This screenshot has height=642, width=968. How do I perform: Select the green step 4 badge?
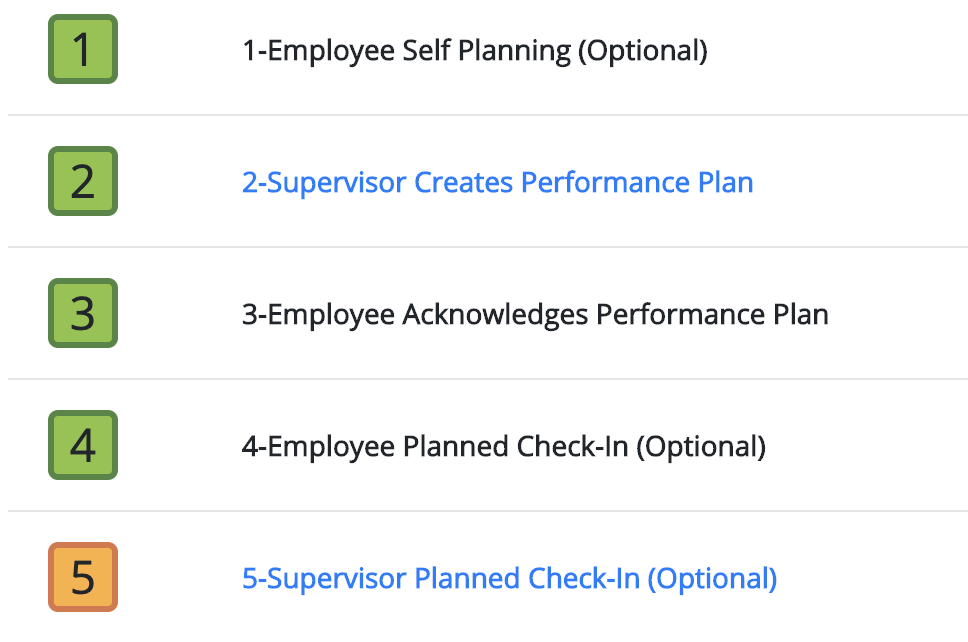pos(83,445)
